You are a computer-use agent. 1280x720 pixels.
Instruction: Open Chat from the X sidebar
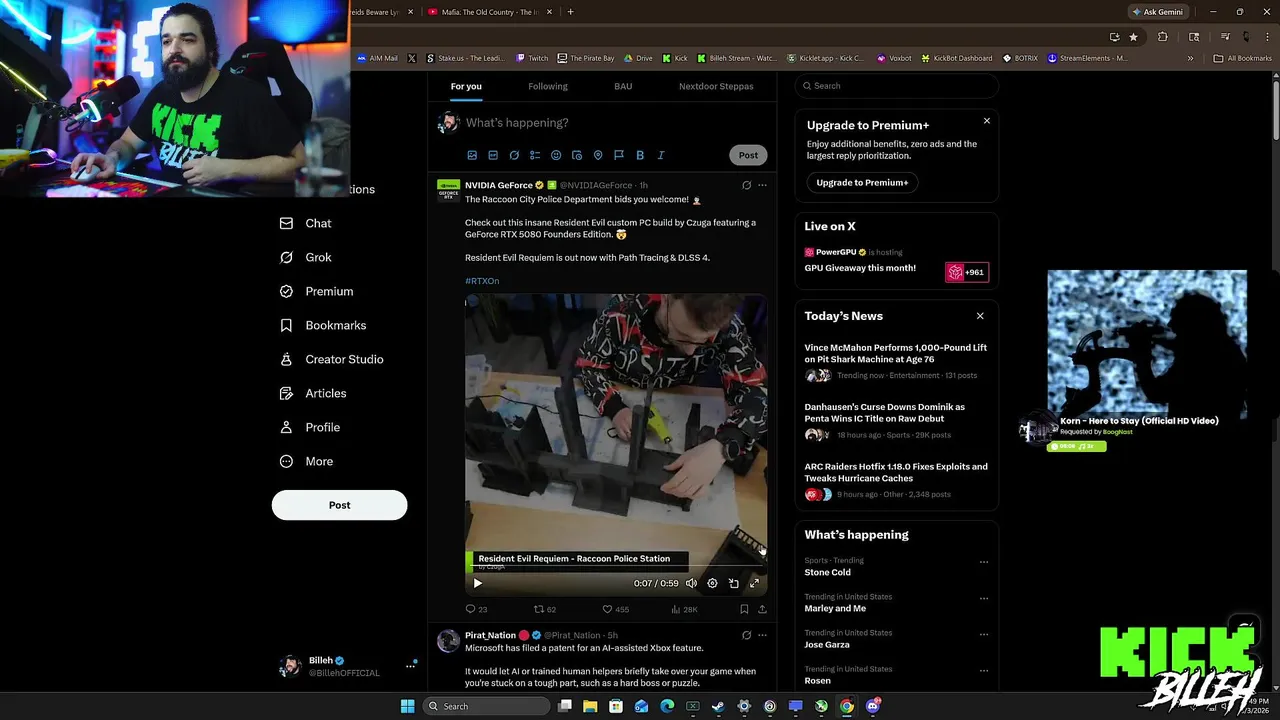305,223
